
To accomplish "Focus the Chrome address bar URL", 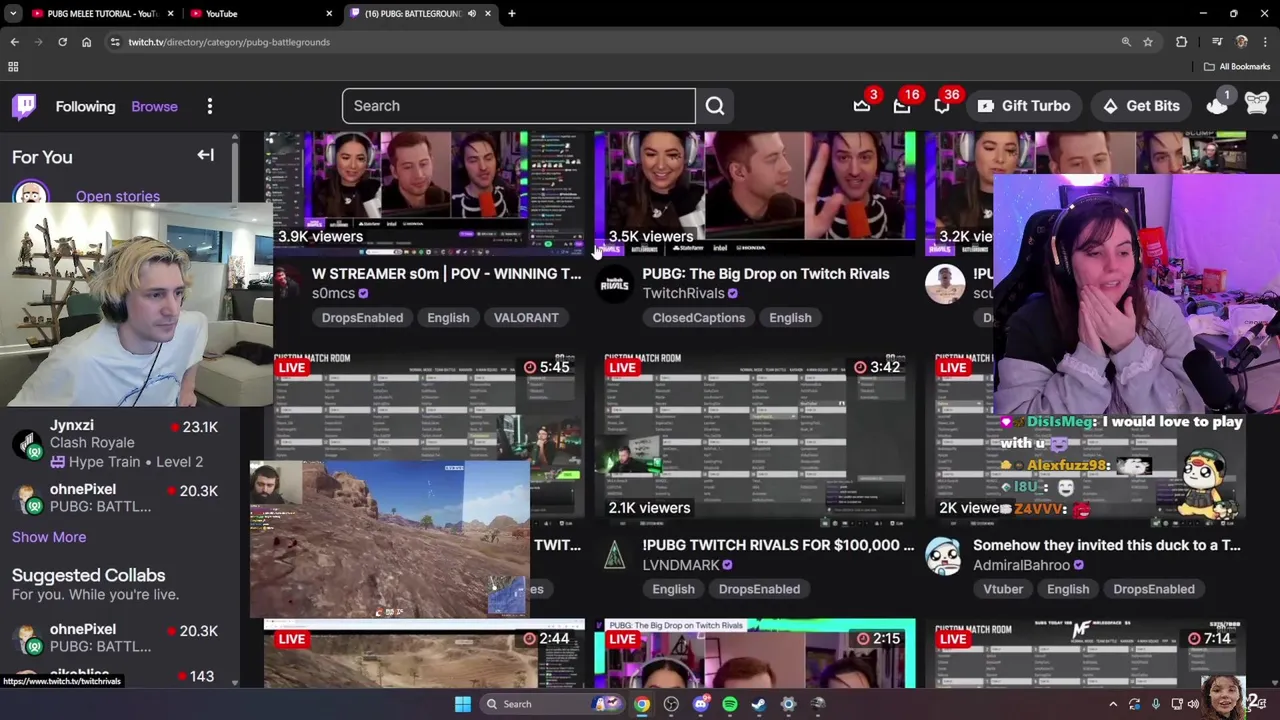I will (228, 42).
